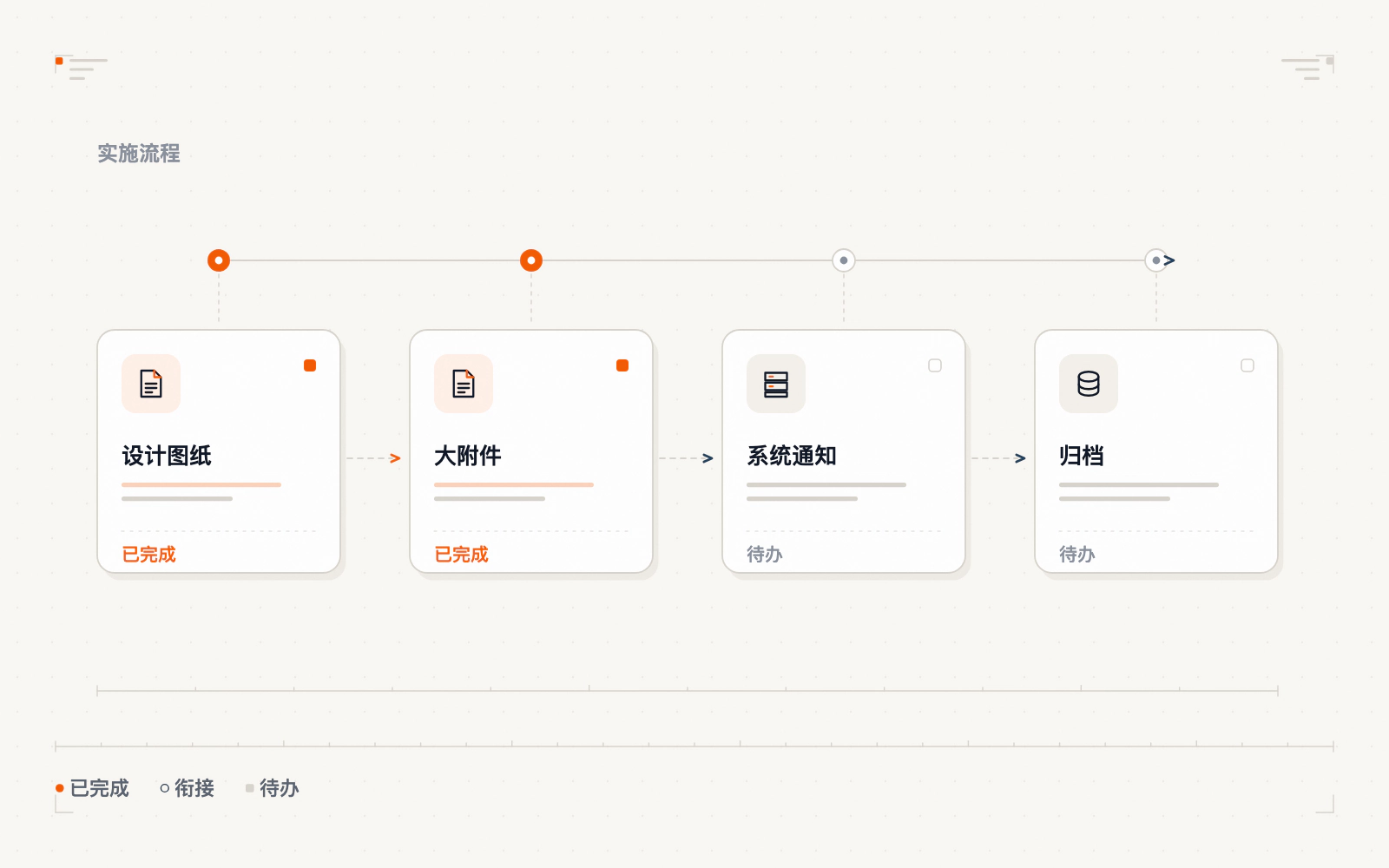The height and width of the screenshot is (868, 1389).
Task: Select the 衔接 legend entry
Action: coord(188,788)
